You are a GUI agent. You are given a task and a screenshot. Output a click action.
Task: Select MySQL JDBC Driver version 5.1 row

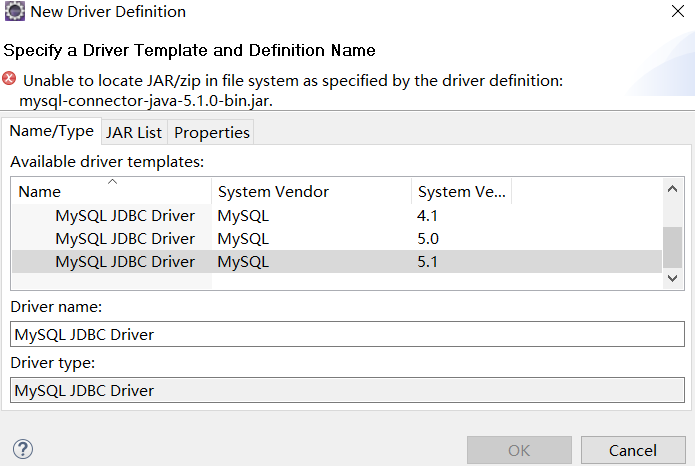(337, 262)
